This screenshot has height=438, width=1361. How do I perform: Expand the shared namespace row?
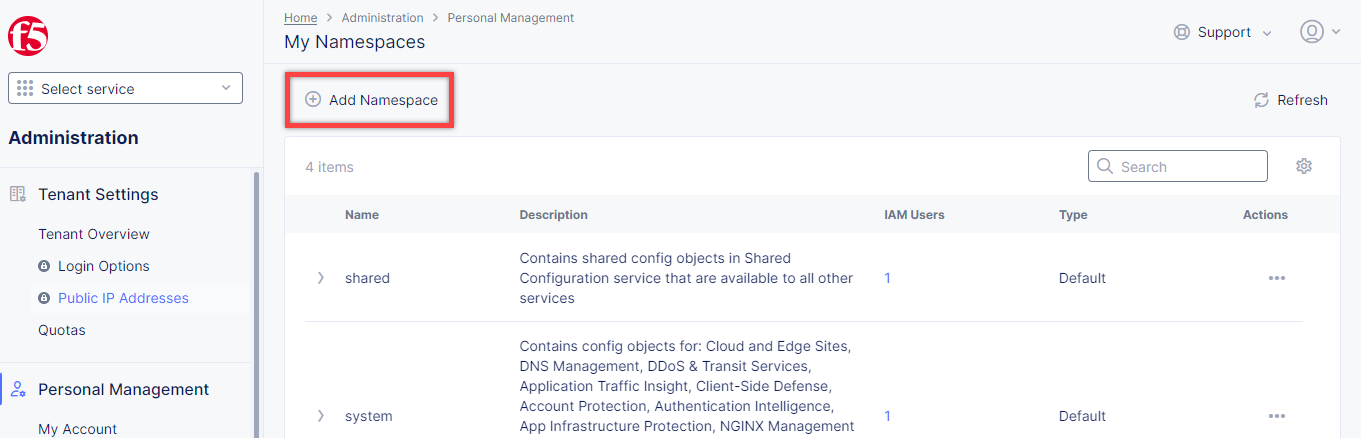[x=321, y=278]
